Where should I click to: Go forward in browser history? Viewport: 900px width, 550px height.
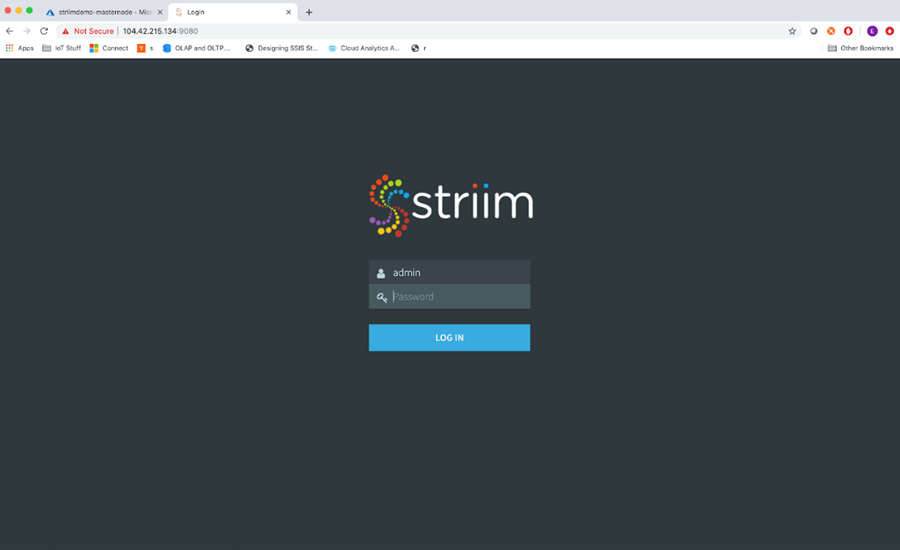click(x=26, y=31)
